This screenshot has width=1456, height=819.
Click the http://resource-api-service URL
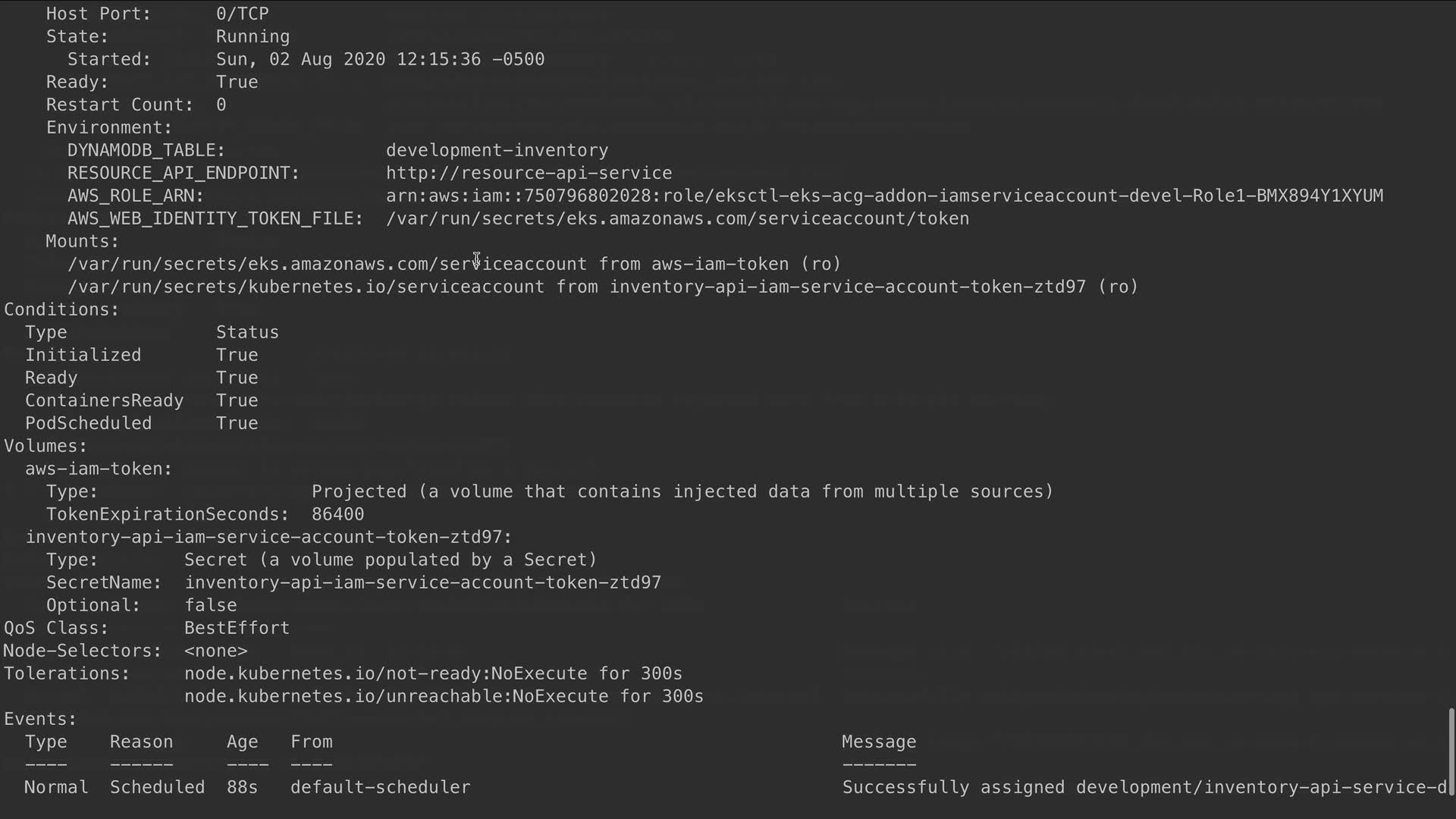click(529, 173)
